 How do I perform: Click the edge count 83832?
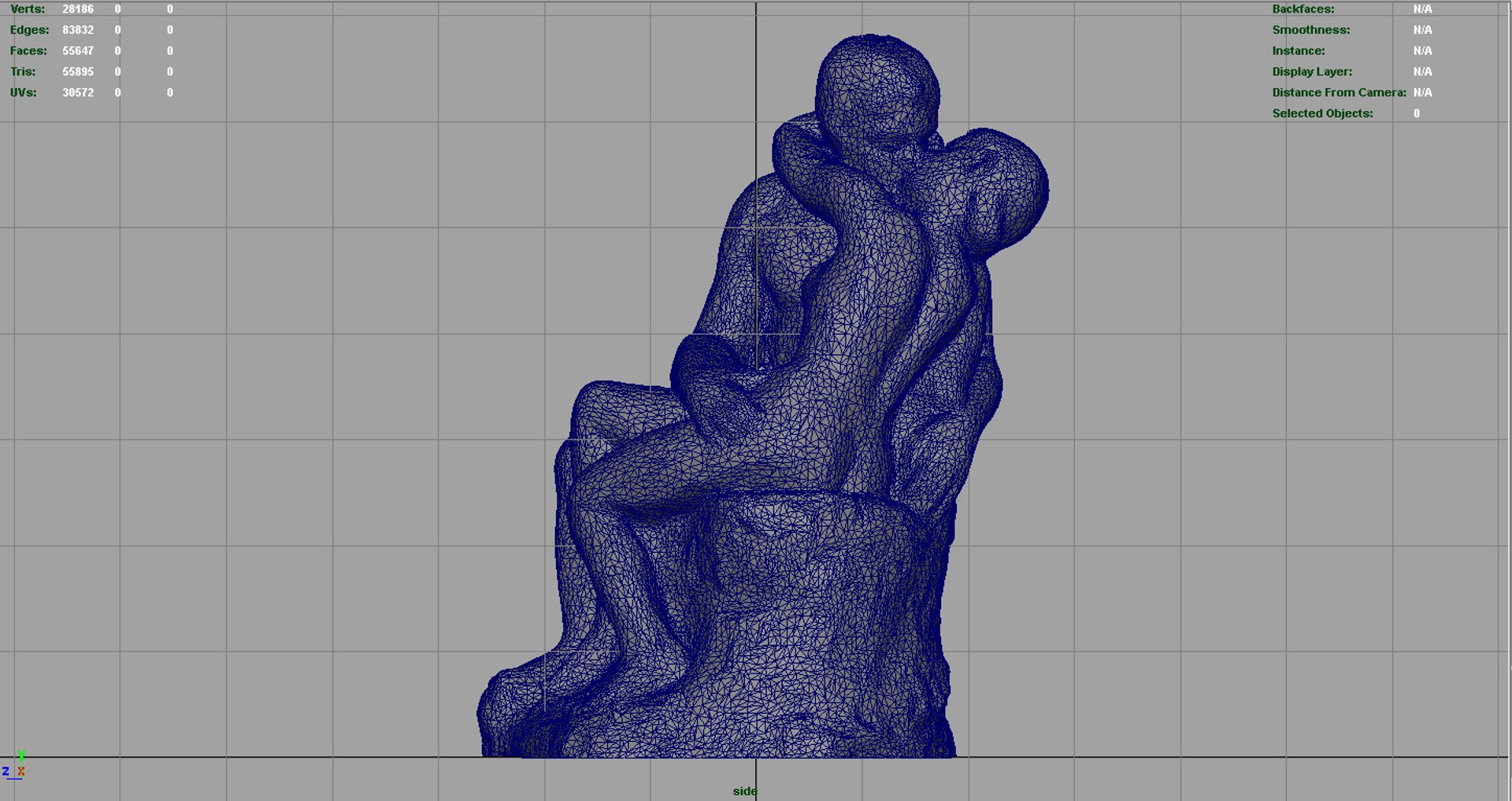point(78,30)
